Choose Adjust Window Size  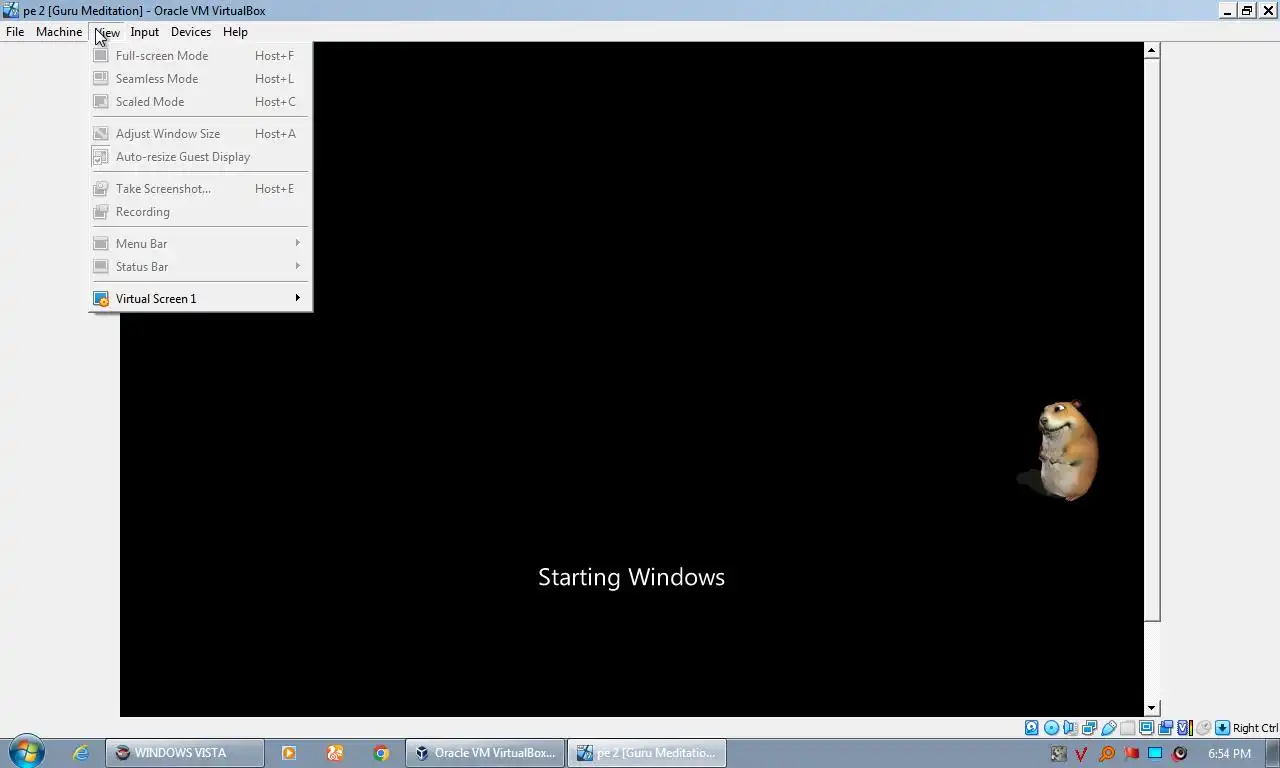[201, 134]
